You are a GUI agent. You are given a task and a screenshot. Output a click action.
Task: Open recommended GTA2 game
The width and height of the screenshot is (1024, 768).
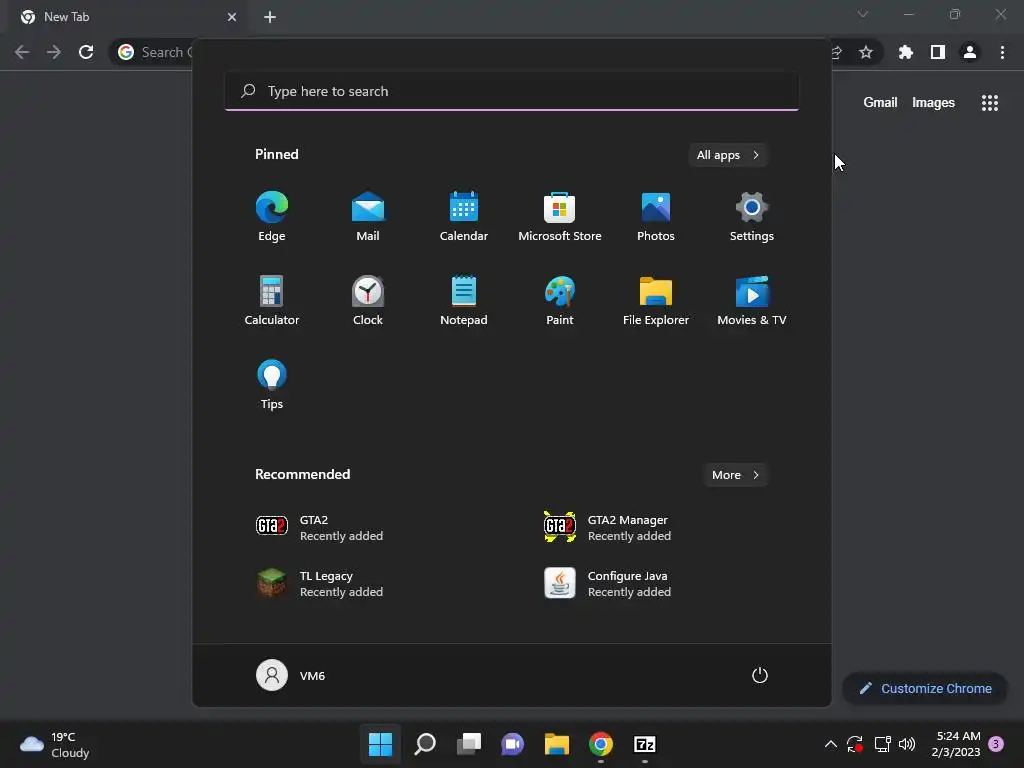click(319, 527)
